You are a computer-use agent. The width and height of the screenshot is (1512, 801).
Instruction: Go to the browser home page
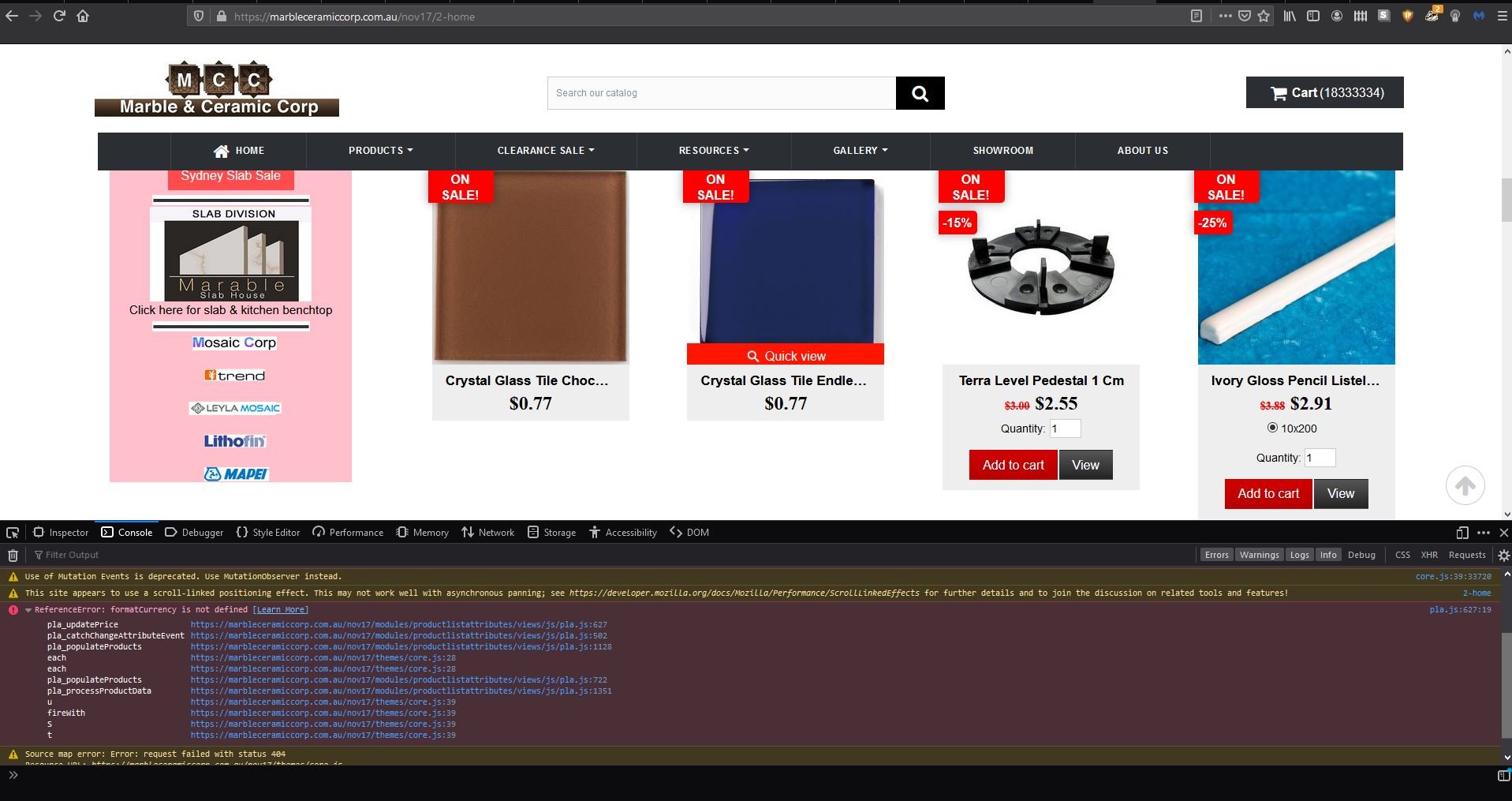pos(83,16)
